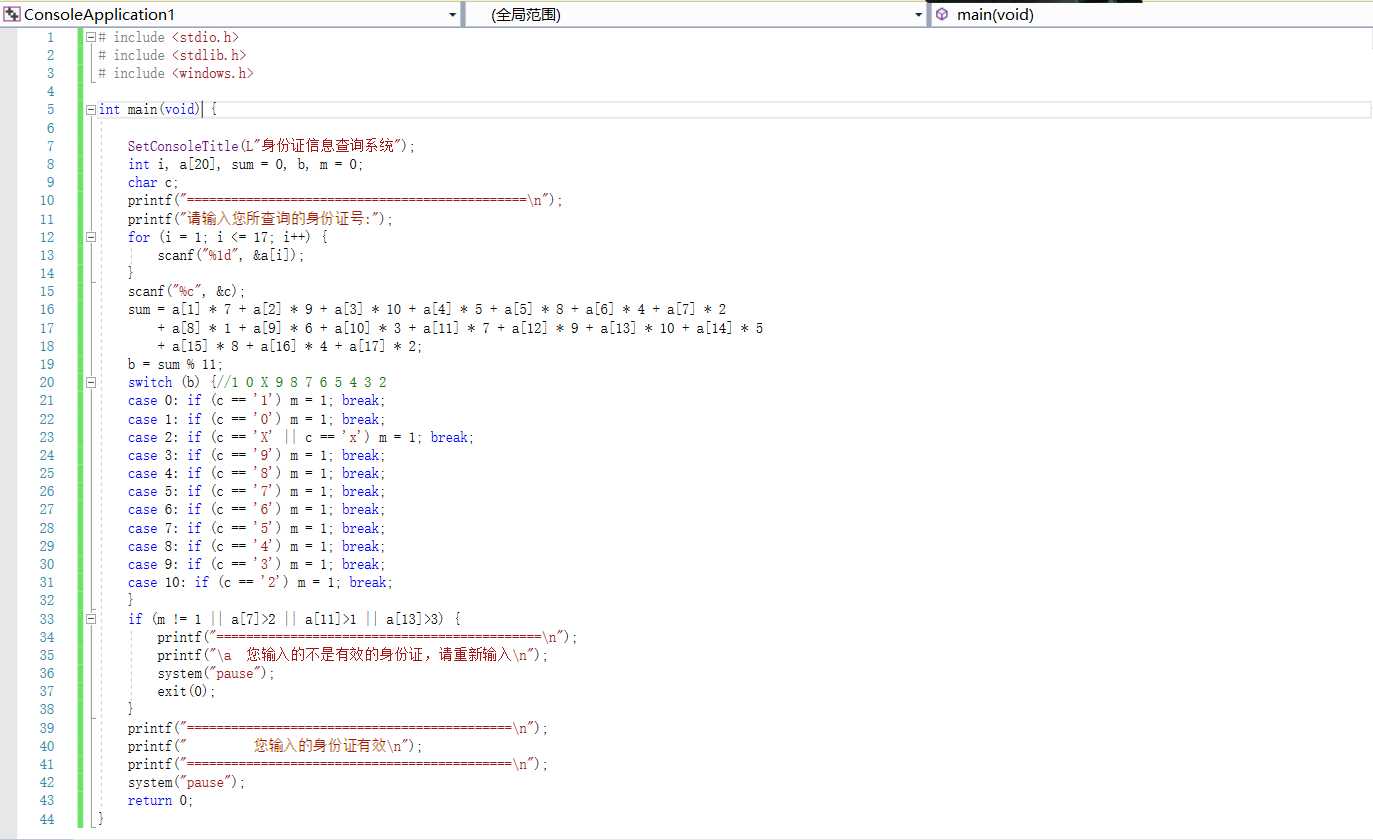Screen dimensions: 1373x840
Task: Collapse the main function at line 5
Action: 90,110
